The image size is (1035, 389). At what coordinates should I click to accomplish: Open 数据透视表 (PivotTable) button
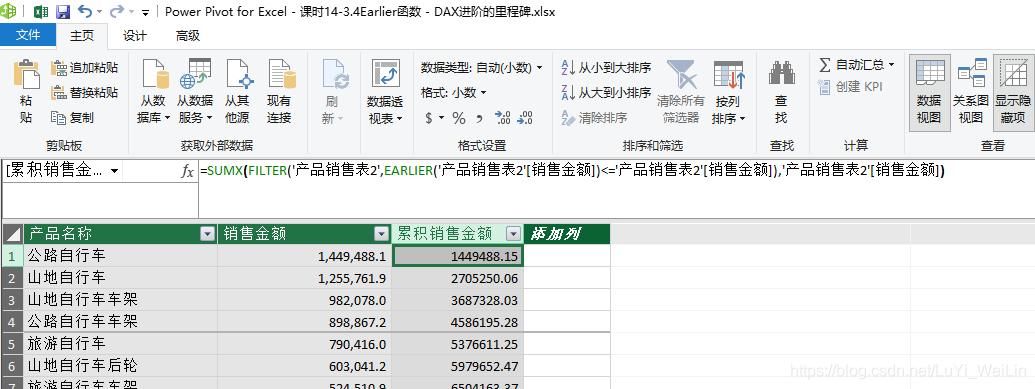tap(385, 92)
